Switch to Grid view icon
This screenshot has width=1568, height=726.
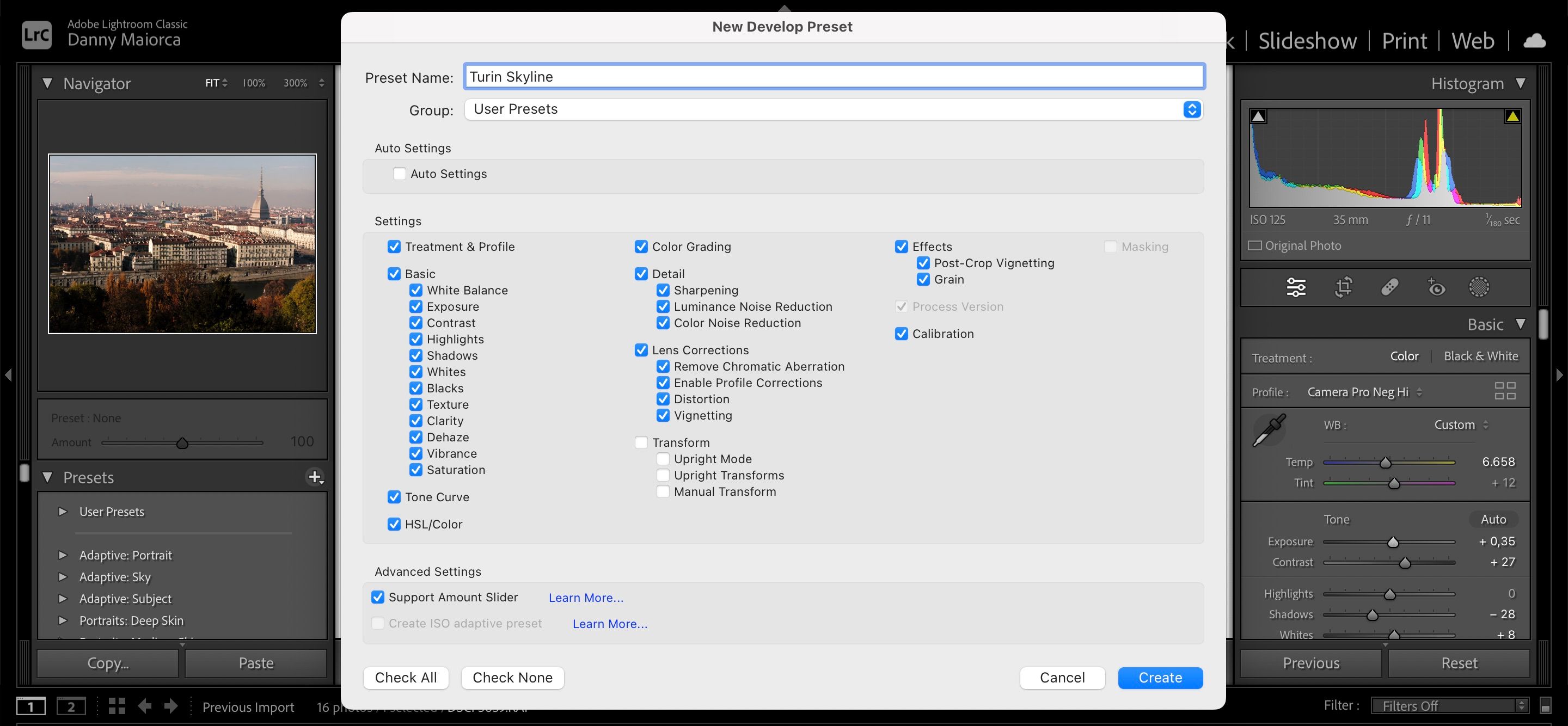(117, 706)
